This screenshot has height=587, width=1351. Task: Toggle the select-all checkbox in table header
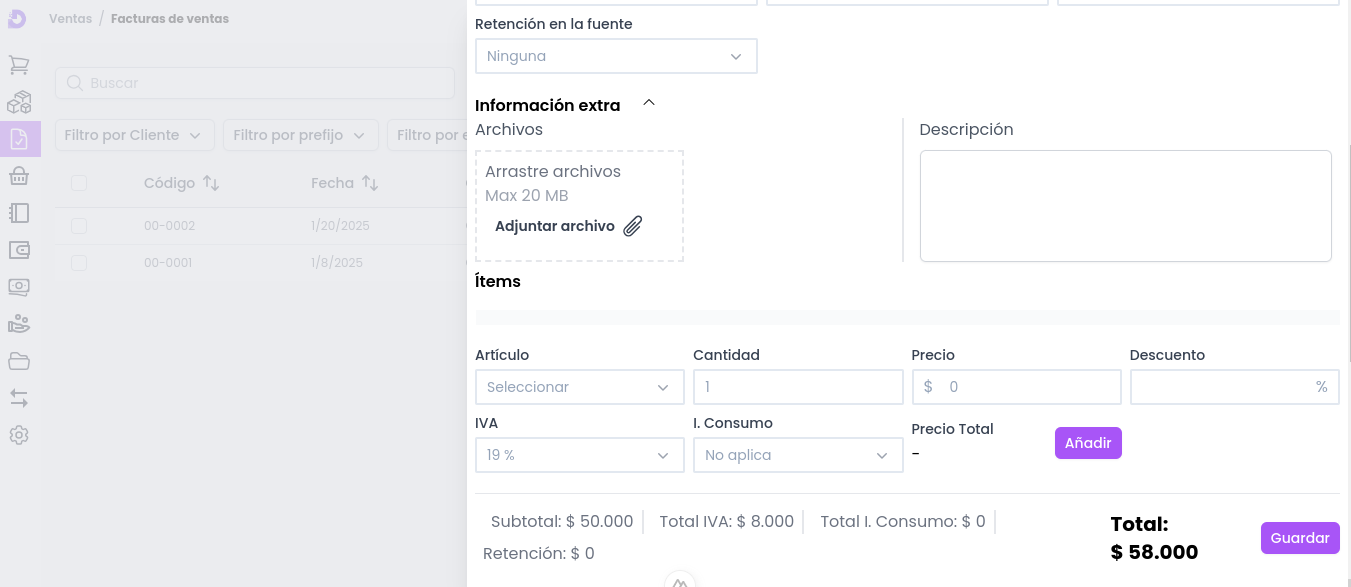79,183
